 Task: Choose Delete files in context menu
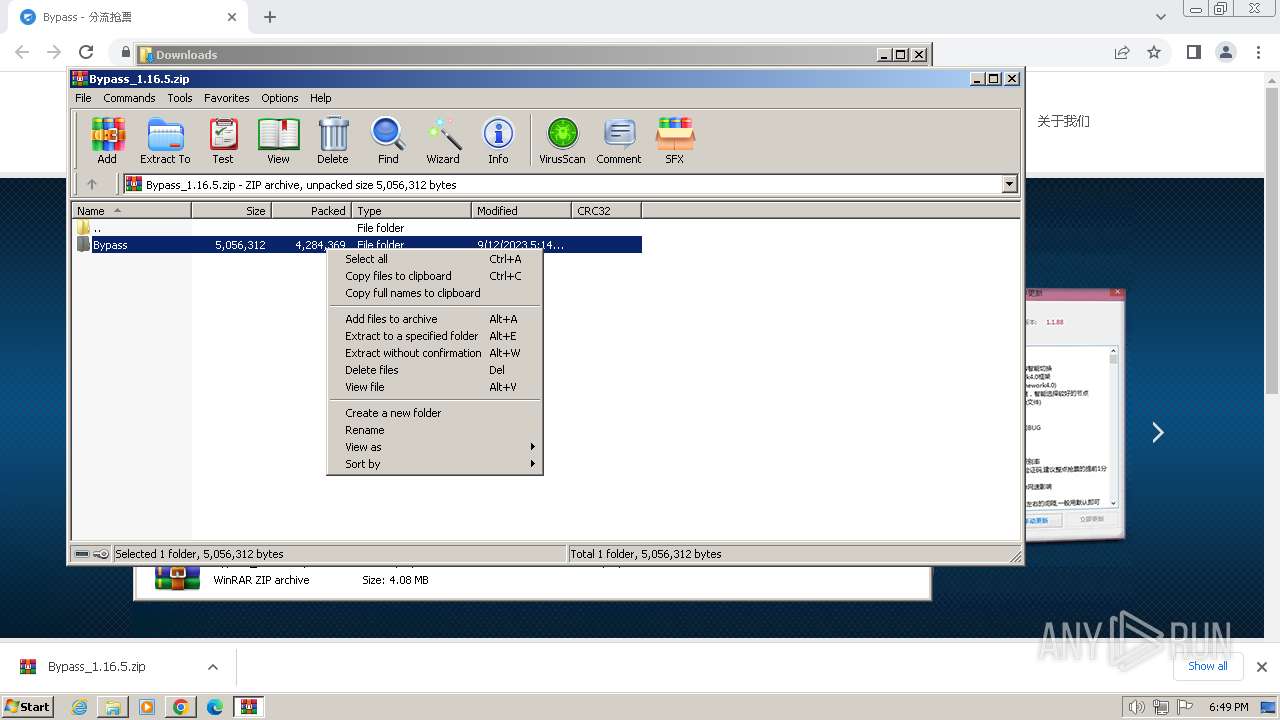pyautogui.click(x=435, y=370)
